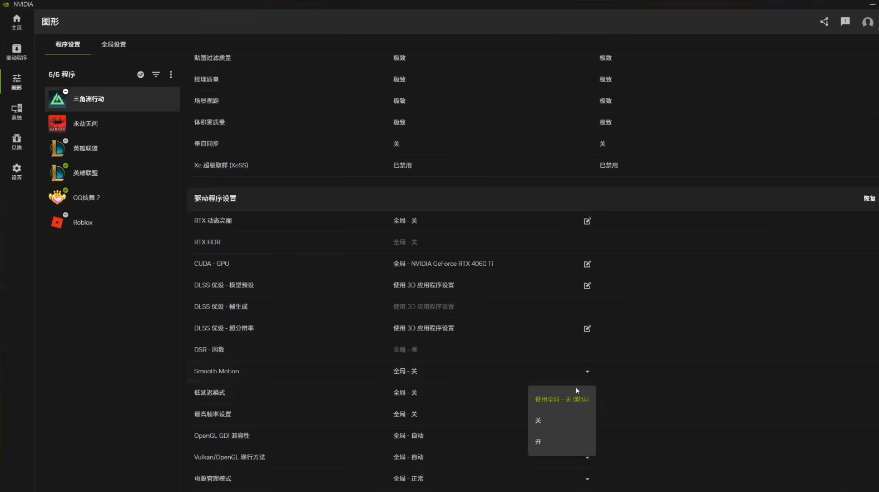Click the filter icon above program list

156,75
